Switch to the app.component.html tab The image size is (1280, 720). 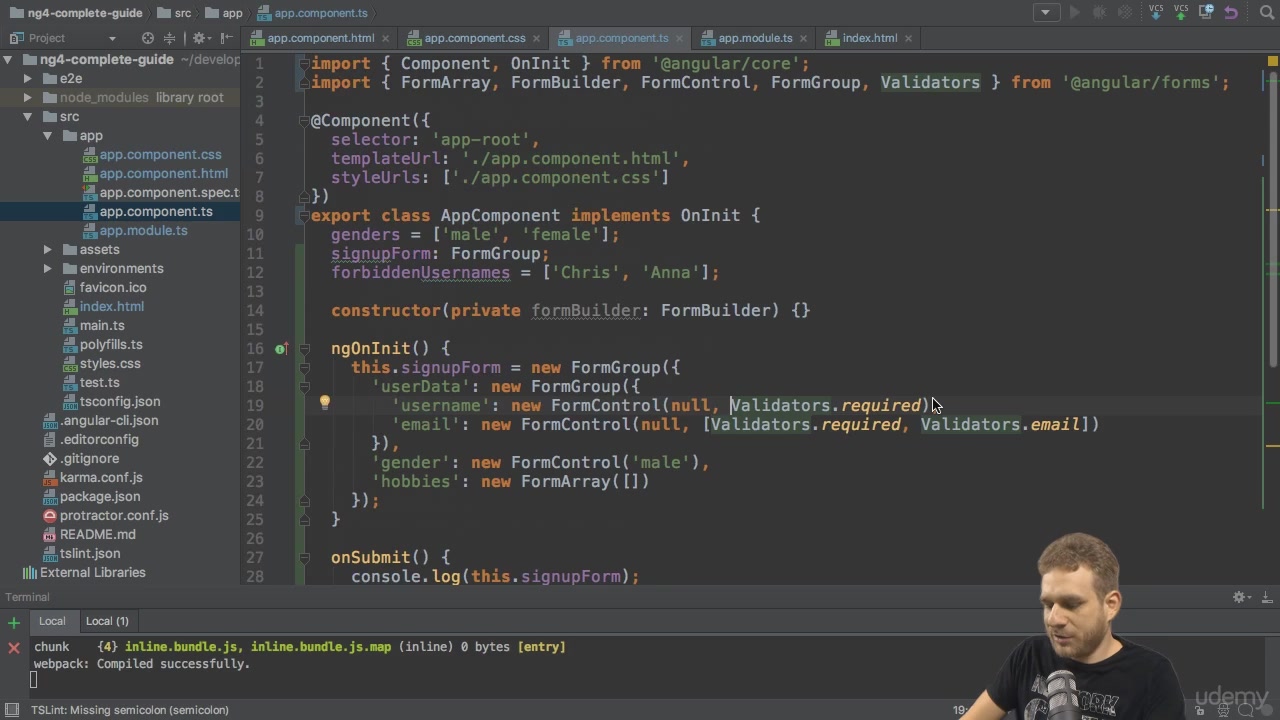point(320,38)
